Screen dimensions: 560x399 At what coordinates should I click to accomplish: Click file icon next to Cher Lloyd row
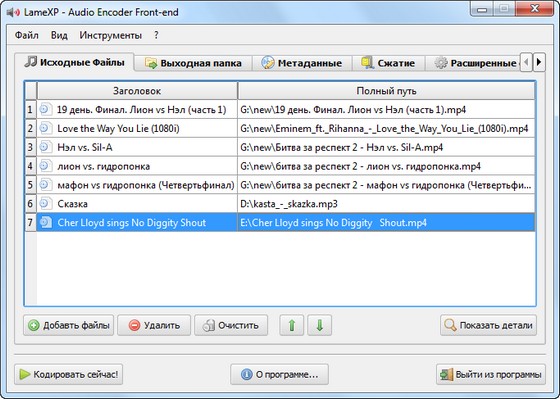tap(45, 222)
